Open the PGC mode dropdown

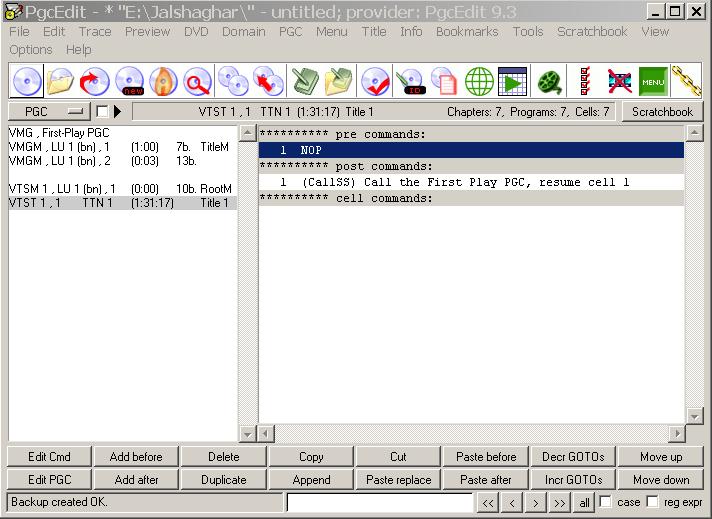coord(49,111)
